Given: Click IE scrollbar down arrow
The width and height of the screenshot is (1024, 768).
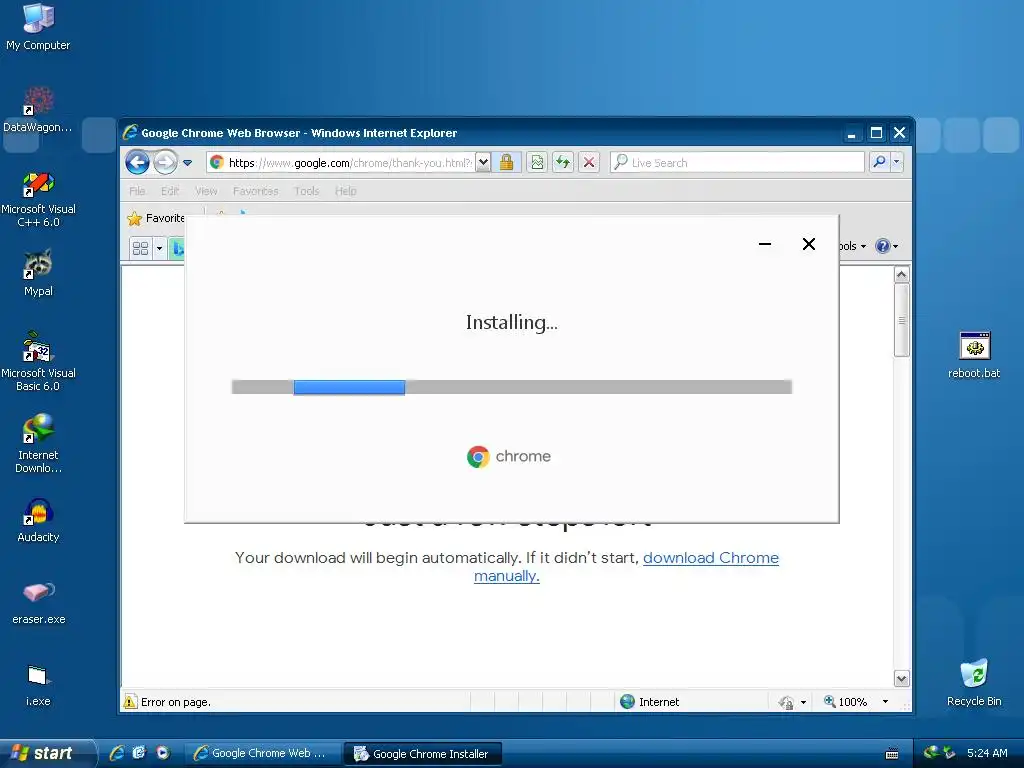Looking at the screenshot, I should click(x=901, y=679).
